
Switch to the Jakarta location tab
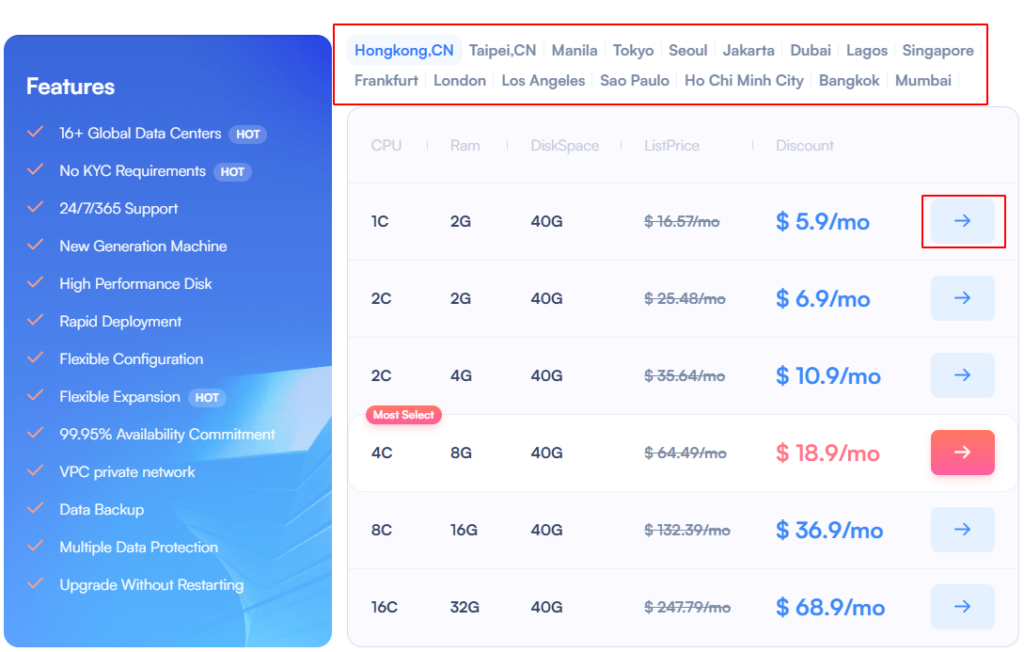[748, 50]
